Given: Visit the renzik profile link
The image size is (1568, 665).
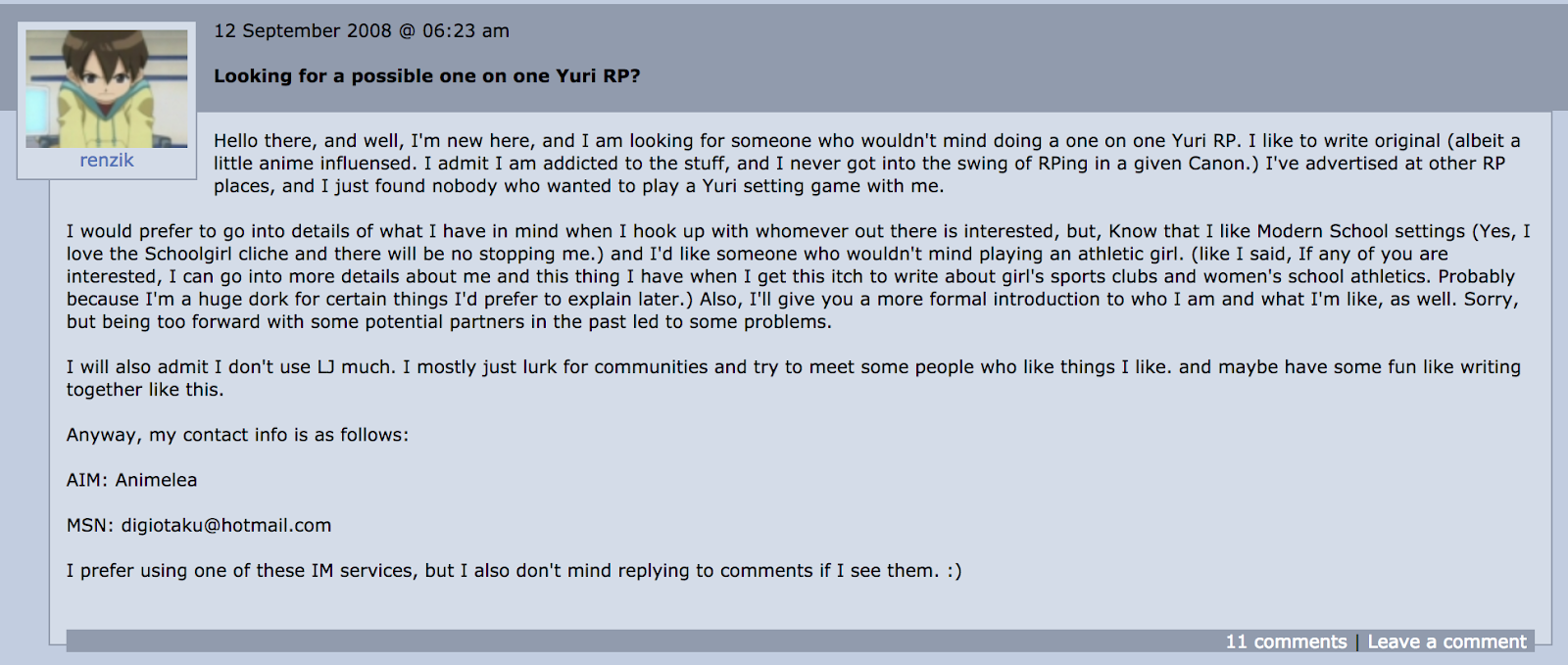Looking at the screenshot, I should [x=107, y=161].
